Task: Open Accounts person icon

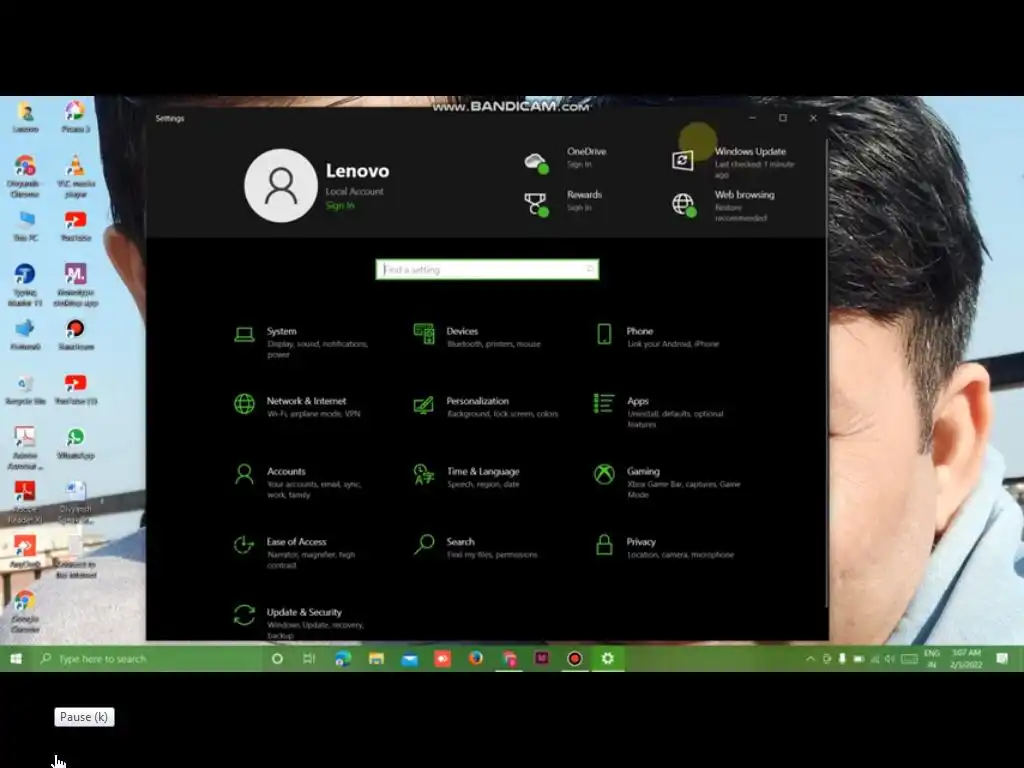Action: (x=244, y=474)
